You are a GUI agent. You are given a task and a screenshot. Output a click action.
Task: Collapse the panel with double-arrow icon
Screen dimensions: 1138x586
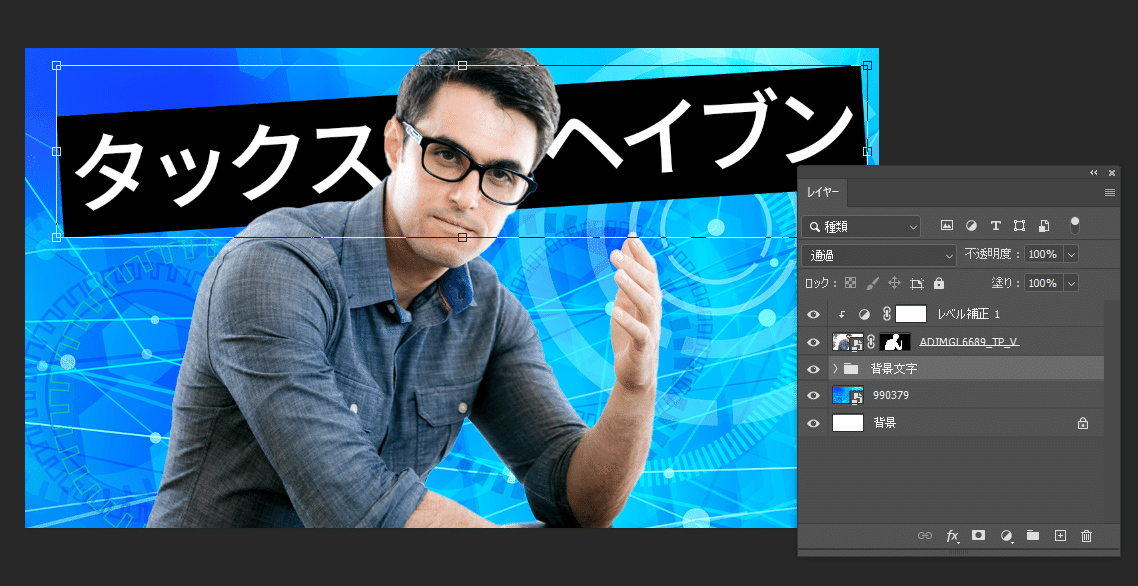click(x=1094, y=173)
